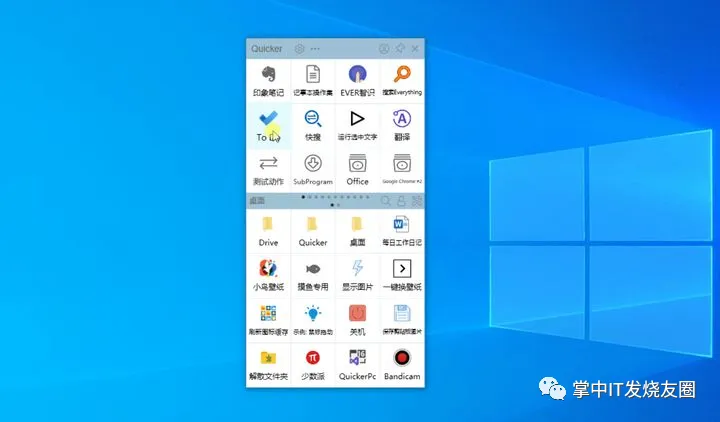720x422 pixels.
Task: Run the save-screenshot floppy disk action
Action: [x=402, y=321]
